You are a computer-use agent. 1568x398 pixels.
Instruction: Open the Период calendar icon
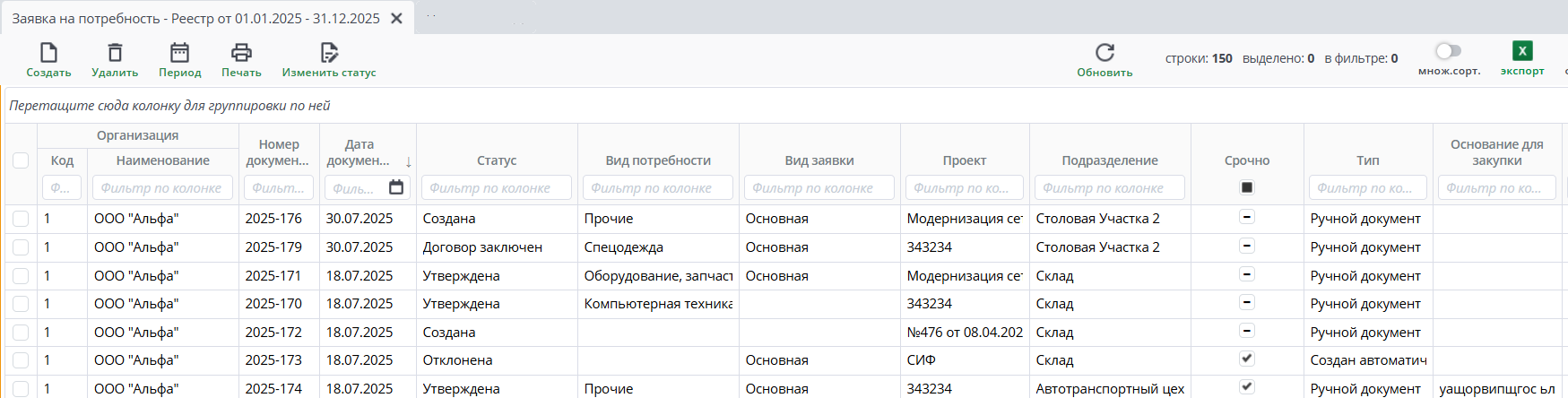[180, 53]
